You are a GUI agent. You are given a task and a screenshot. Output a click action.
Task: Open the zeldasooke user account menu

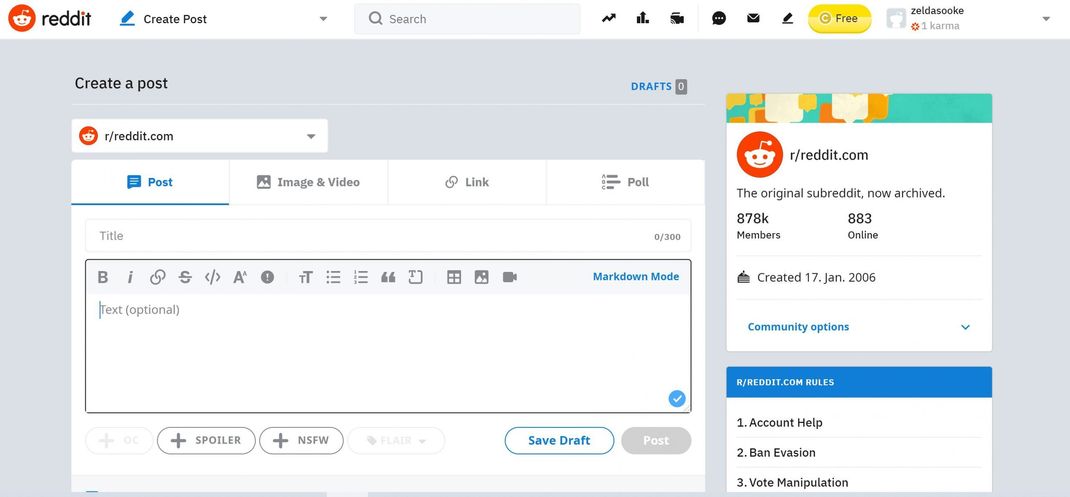tap(969, 18)
